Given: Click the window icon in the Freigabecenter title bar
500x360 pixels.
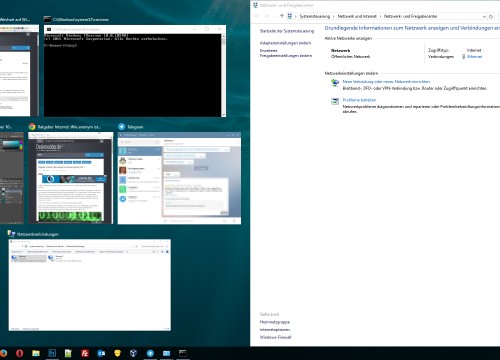Looking at the screenshot, I should (x=255, y=5).
